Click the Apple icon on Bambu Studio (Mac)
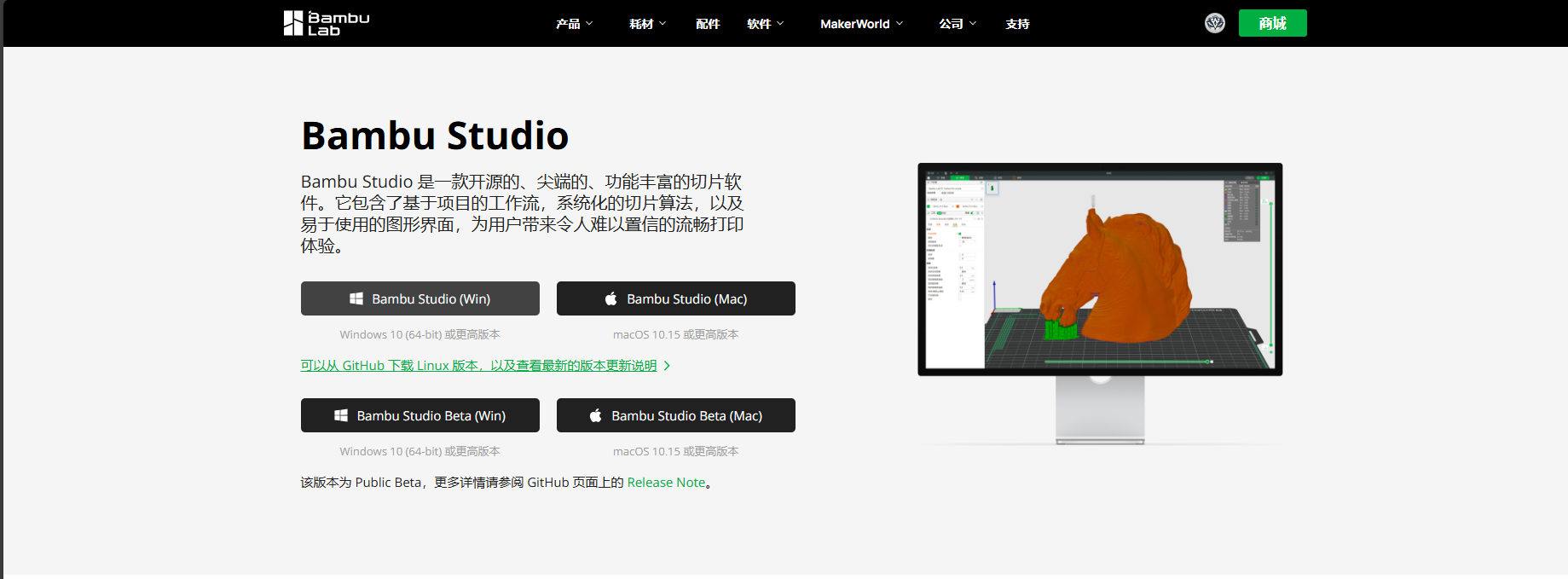 point(610,298)
